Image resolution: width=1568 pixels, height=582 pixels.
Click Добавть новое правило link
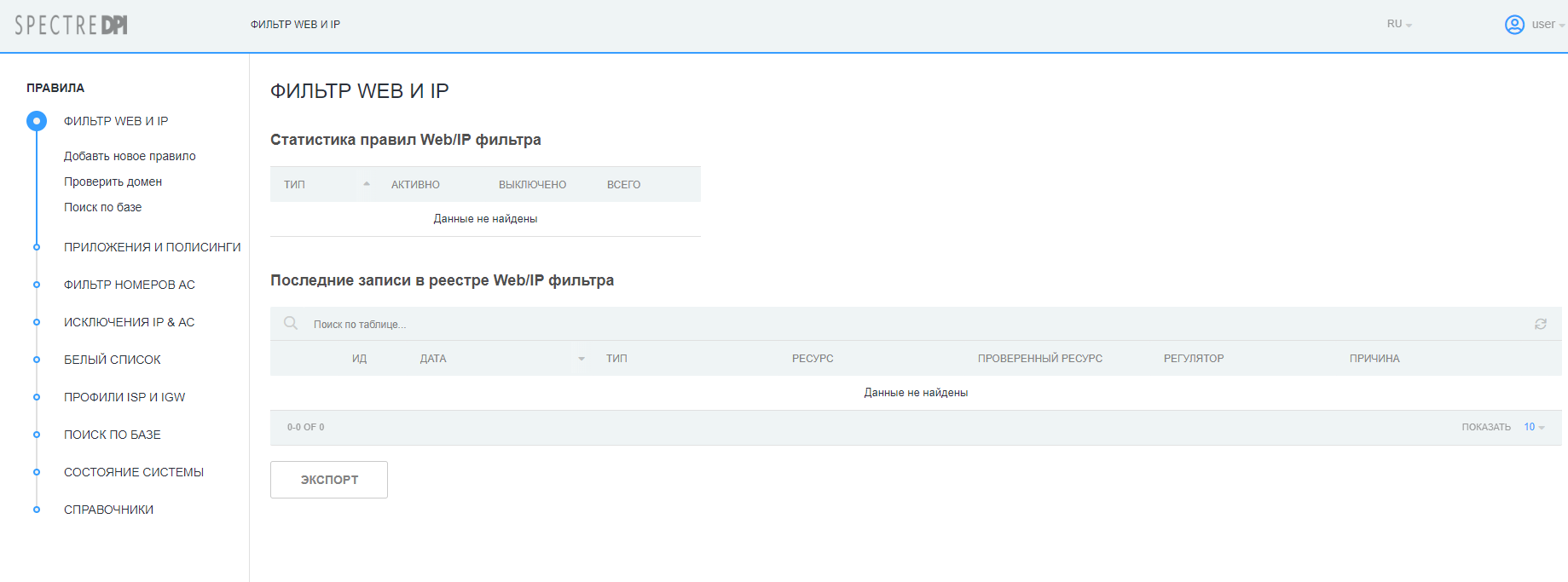[x=130, y=156]
